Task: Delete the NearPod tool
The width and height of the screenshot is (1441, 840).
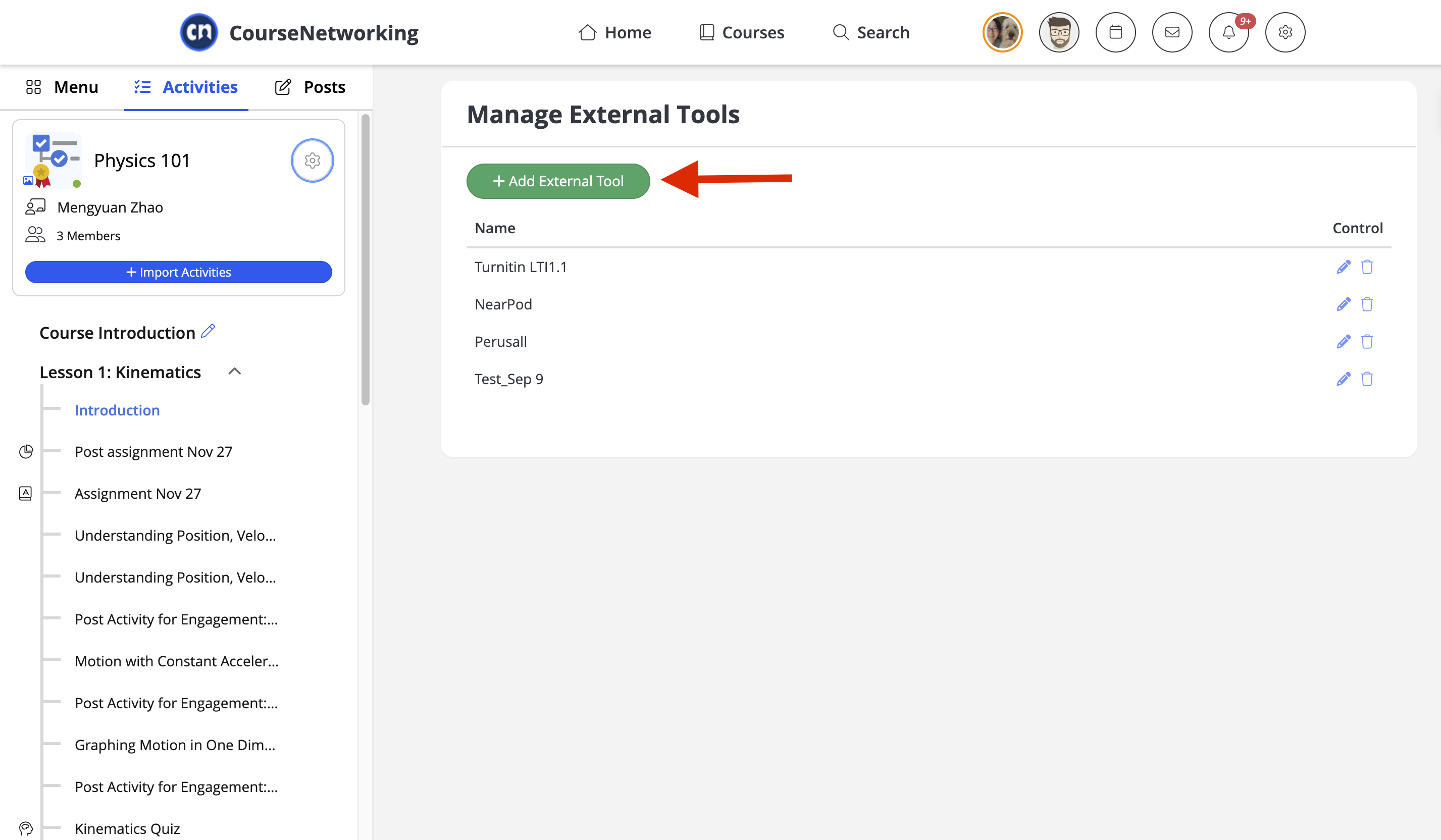Action: click(x=1367, y=304)
